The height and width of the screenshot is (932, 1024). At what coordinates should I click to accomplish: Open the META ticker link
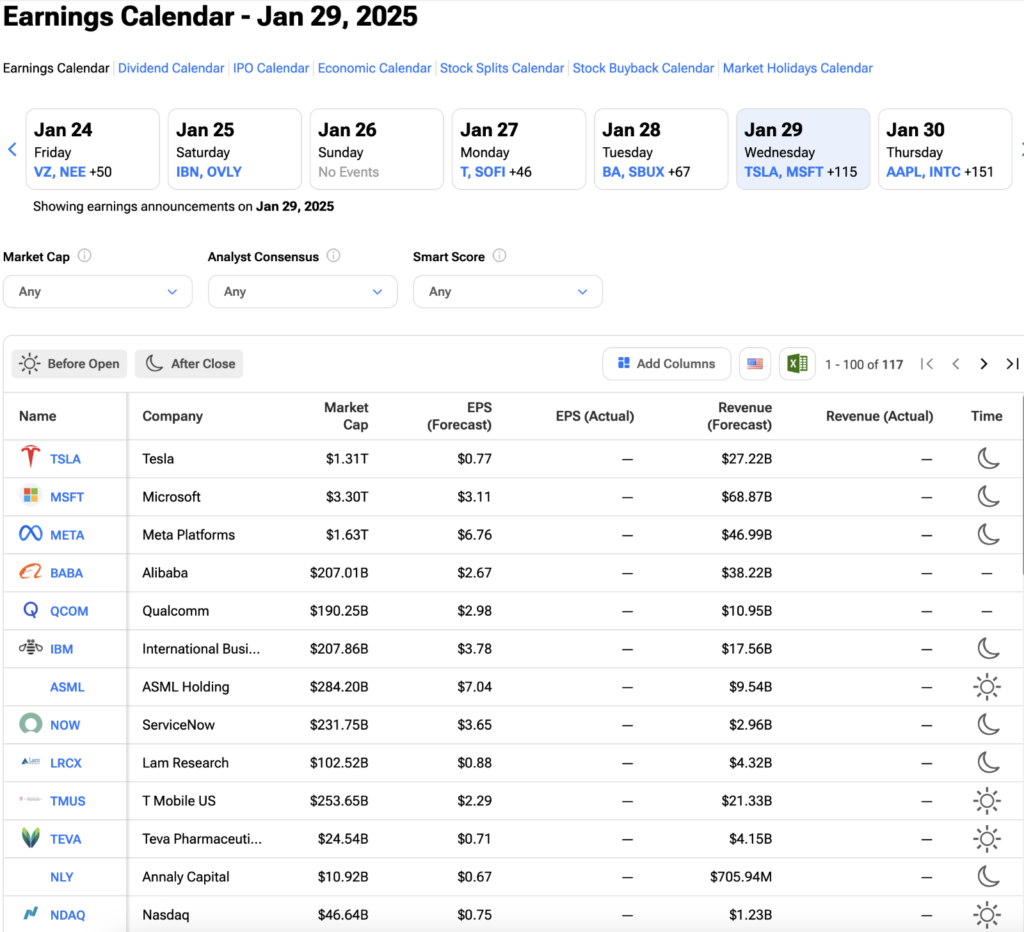pyautogui.click(x=67, y=535)
